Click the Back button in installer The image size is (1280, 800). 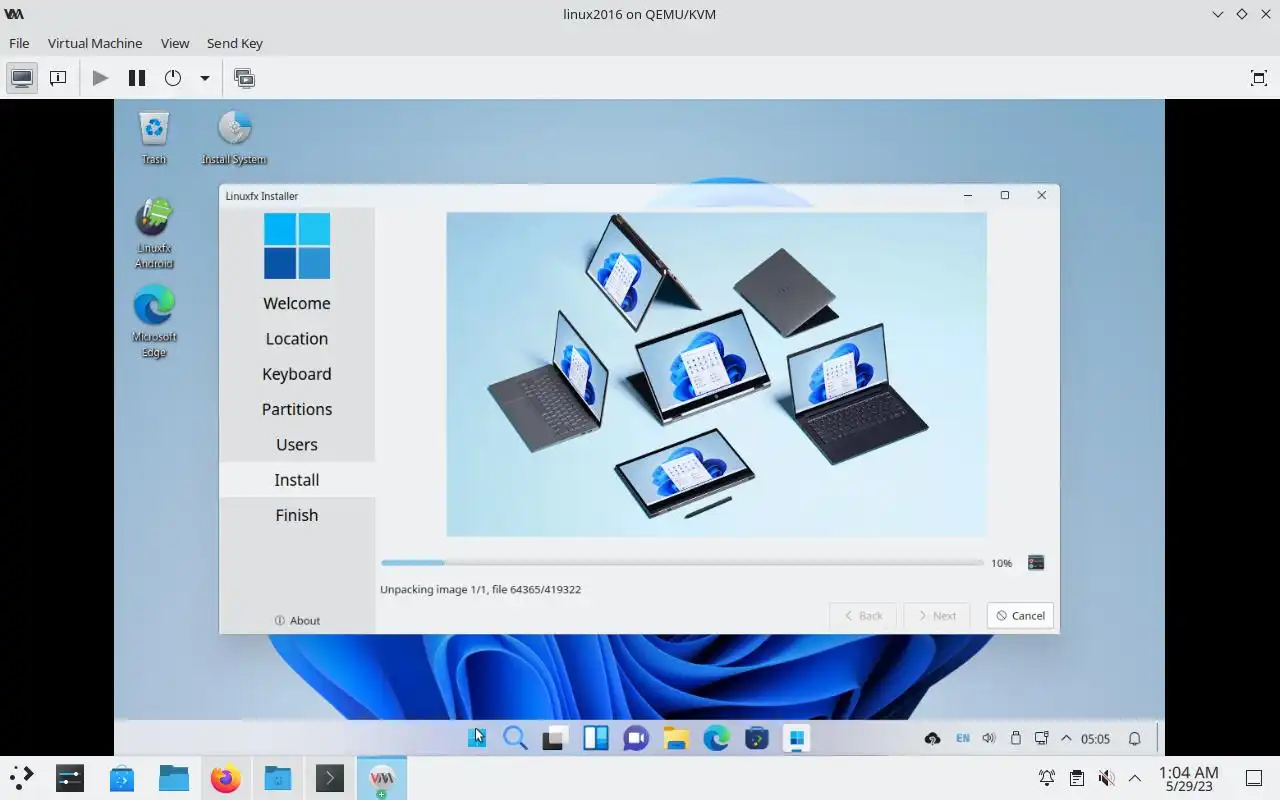coord(863,616)
